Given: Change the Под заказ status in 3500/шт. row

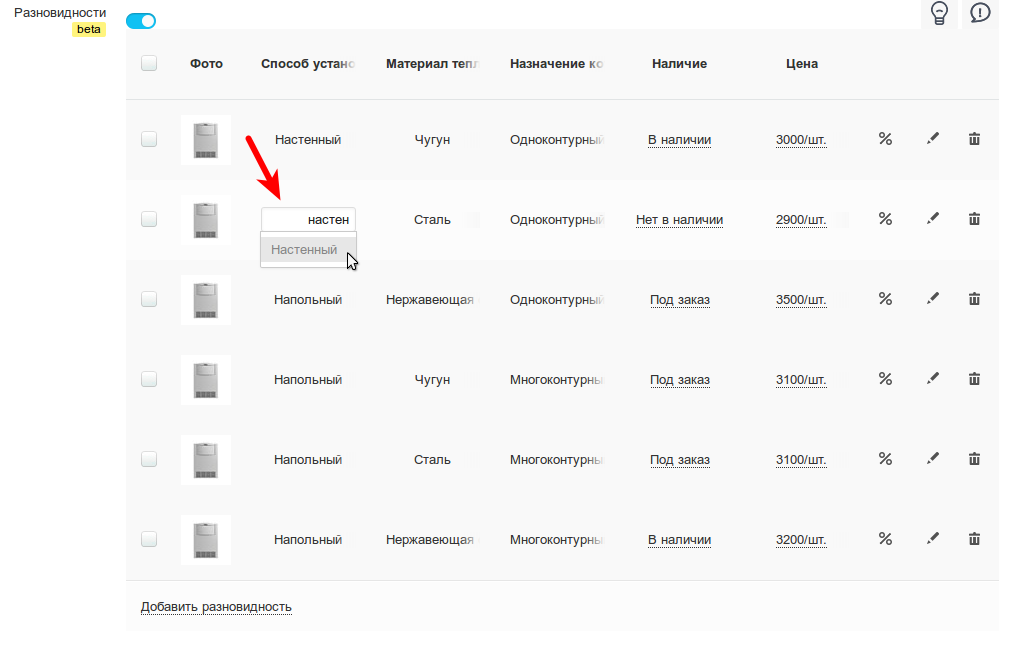Looking at the screenshot, I should tap(680, 300).
